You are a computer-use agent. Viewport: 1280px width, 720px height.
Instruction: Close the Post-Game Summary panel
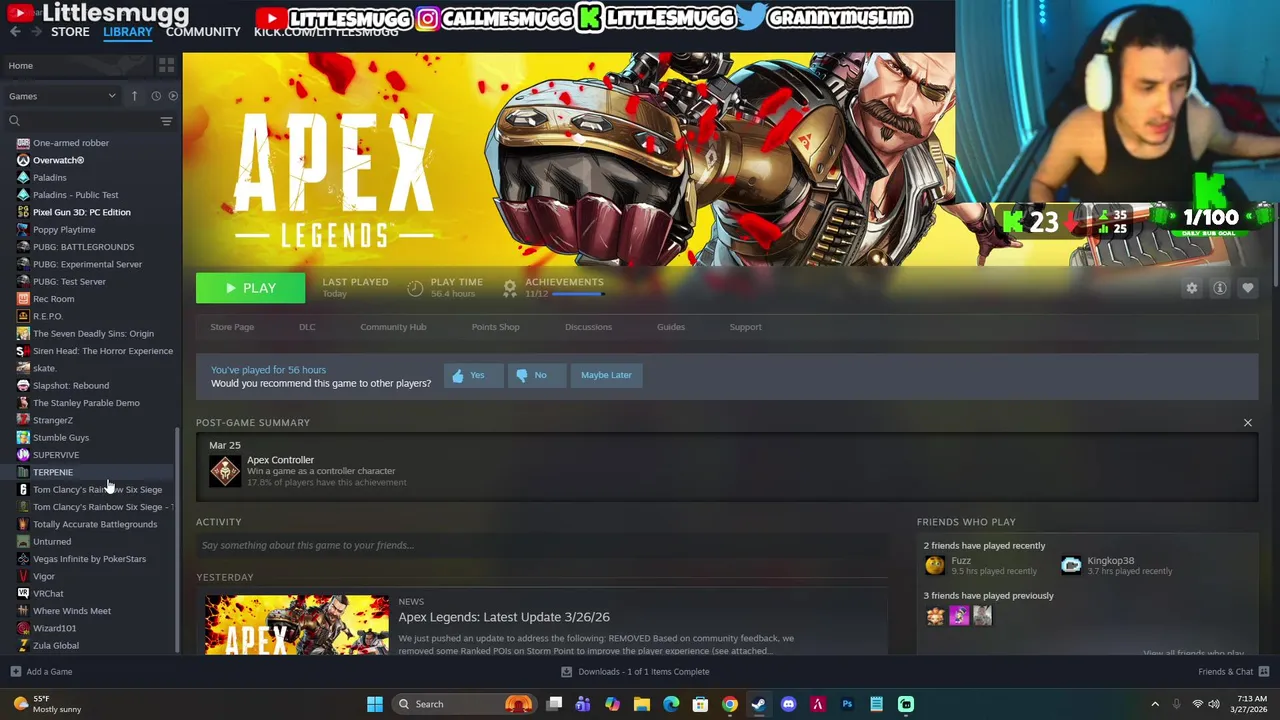click(x=1247, y=423)
